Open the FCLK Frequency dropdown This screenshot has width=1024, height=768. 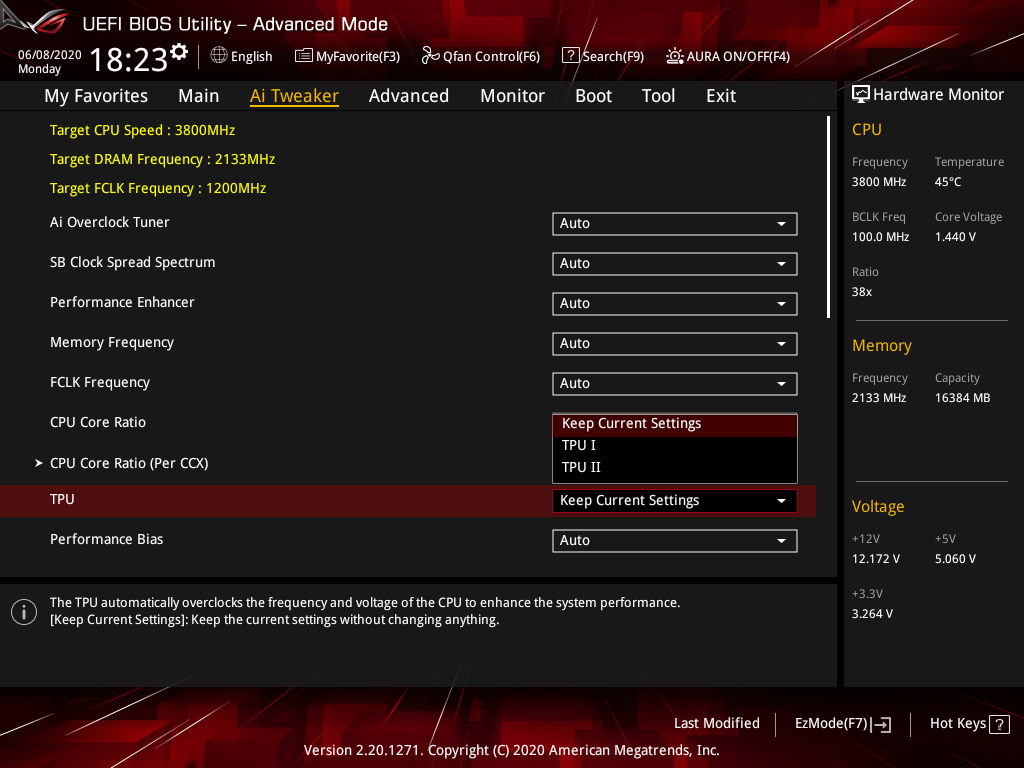click(x=675, y=383)
